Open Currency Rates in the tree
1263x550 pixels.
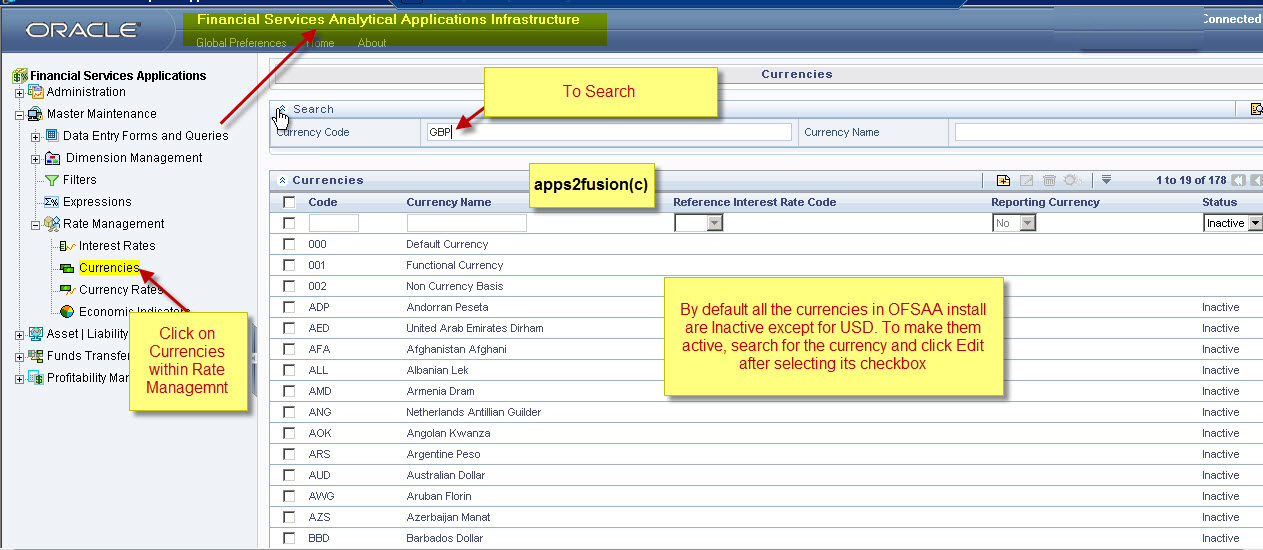click(x=121, y=290)
